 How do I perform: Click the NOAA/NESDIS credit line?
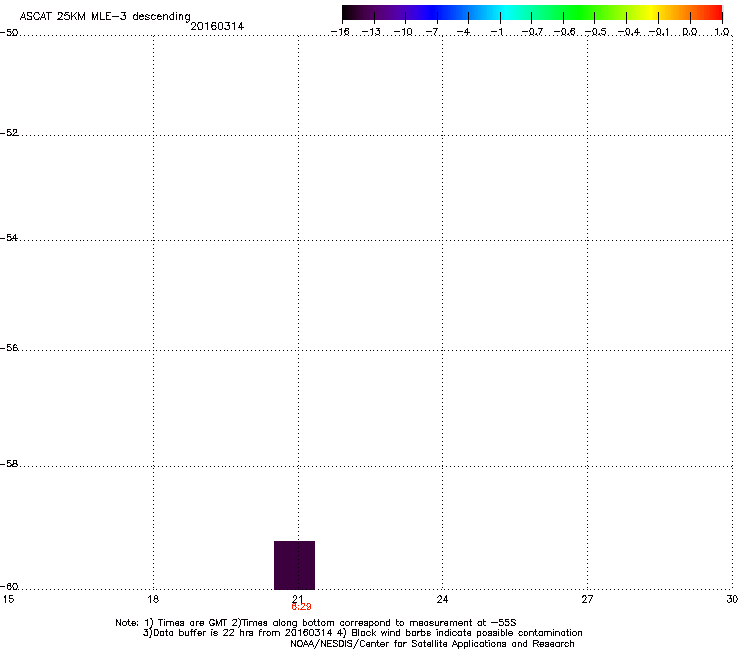pos(432,644)
